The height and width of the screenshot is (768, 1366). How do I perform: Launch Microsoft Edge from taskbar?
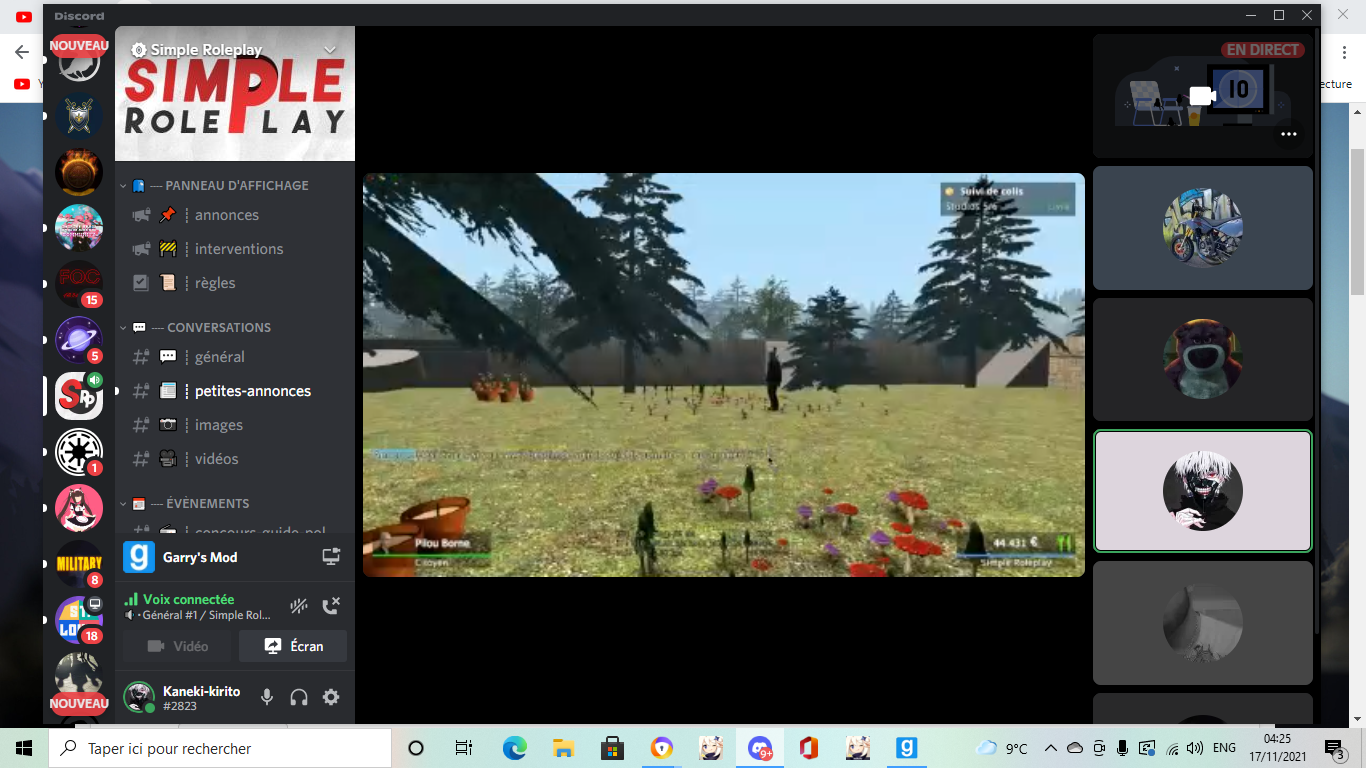(x=514, y=748)
